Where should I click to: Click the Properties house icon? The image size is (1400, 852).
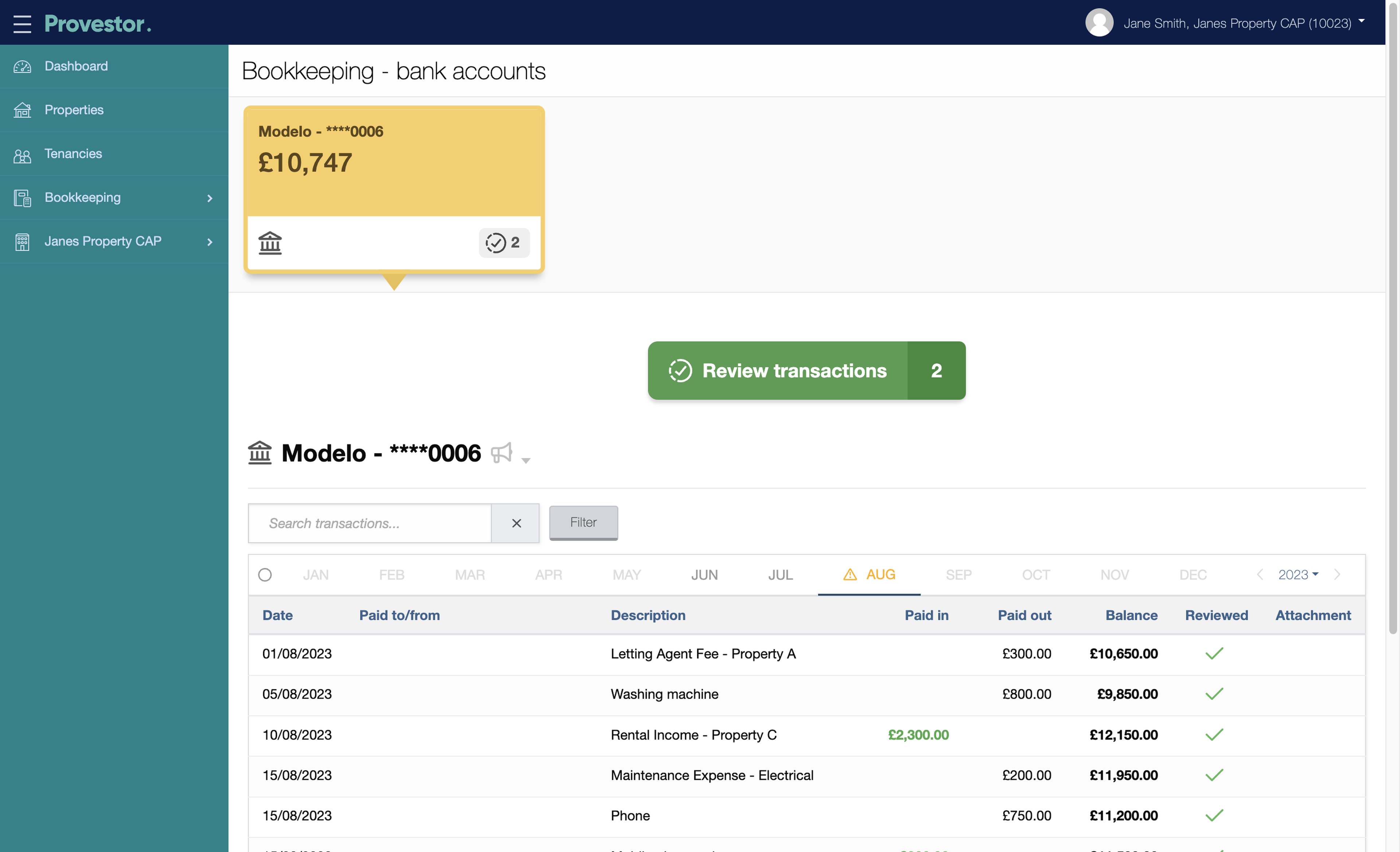coord(22,110)
